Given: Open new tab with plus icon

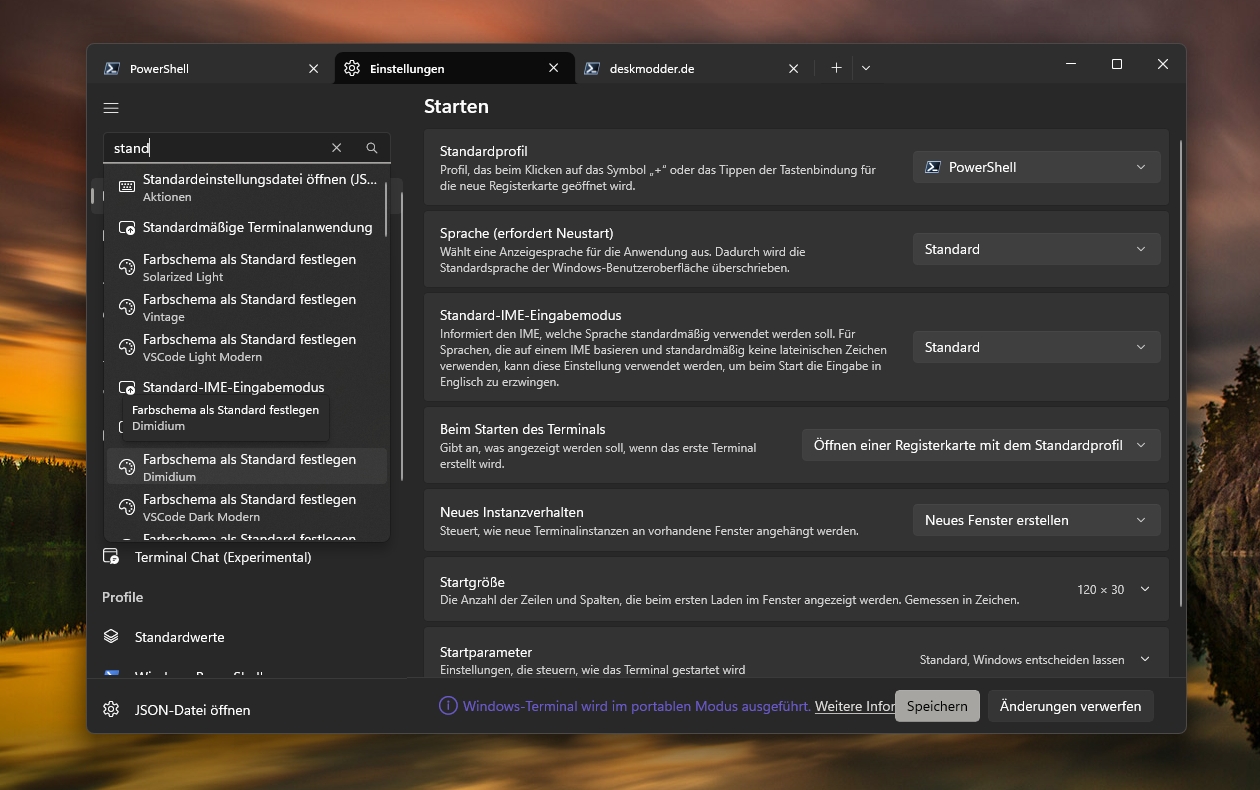Looking at the screenshot, I should point(836,68).
